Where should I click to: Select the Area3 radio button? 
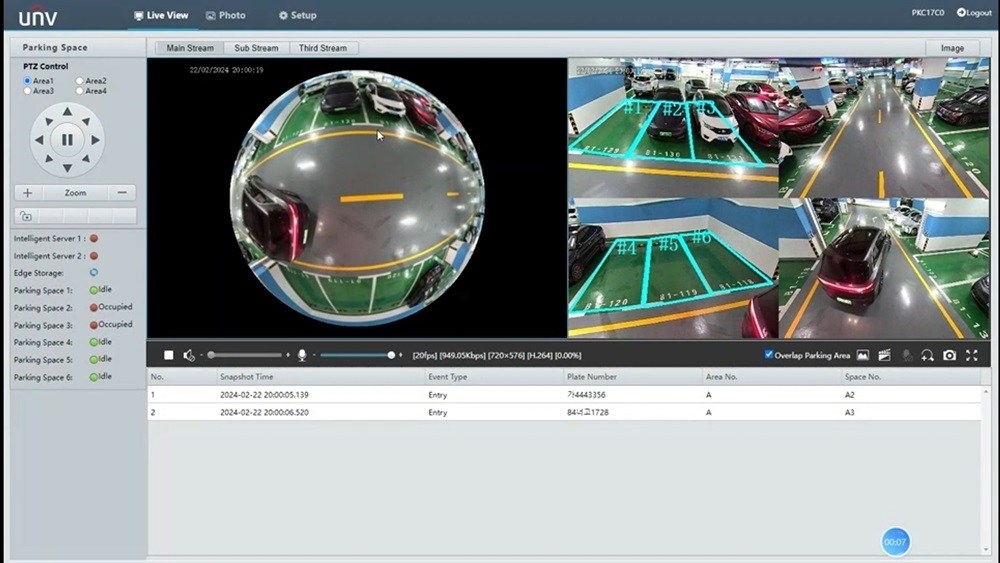28,91
